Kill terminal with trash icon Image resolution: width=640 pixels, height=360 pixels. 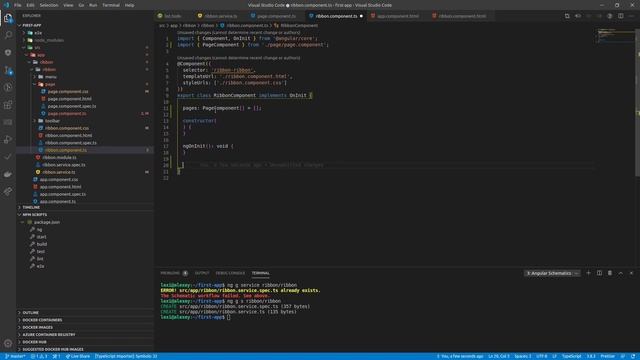click(610, 273)
